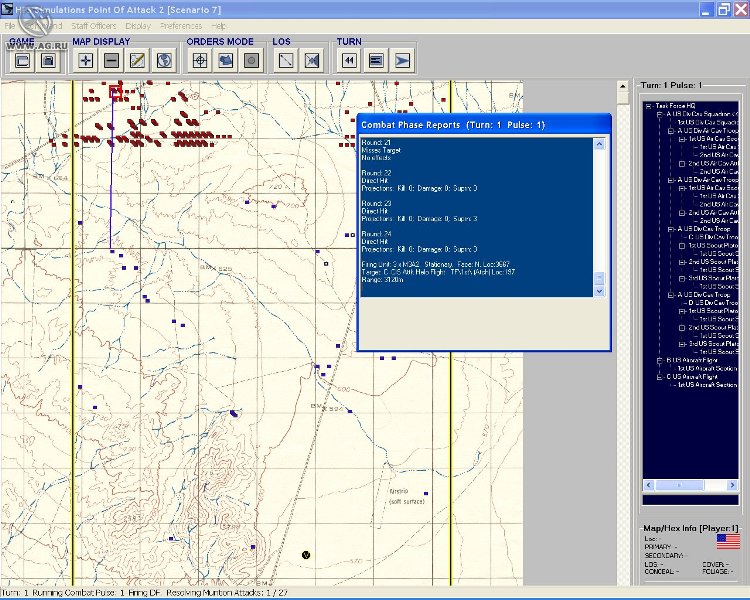
Task: Click the save game disk icon
Action: point(48,60)
